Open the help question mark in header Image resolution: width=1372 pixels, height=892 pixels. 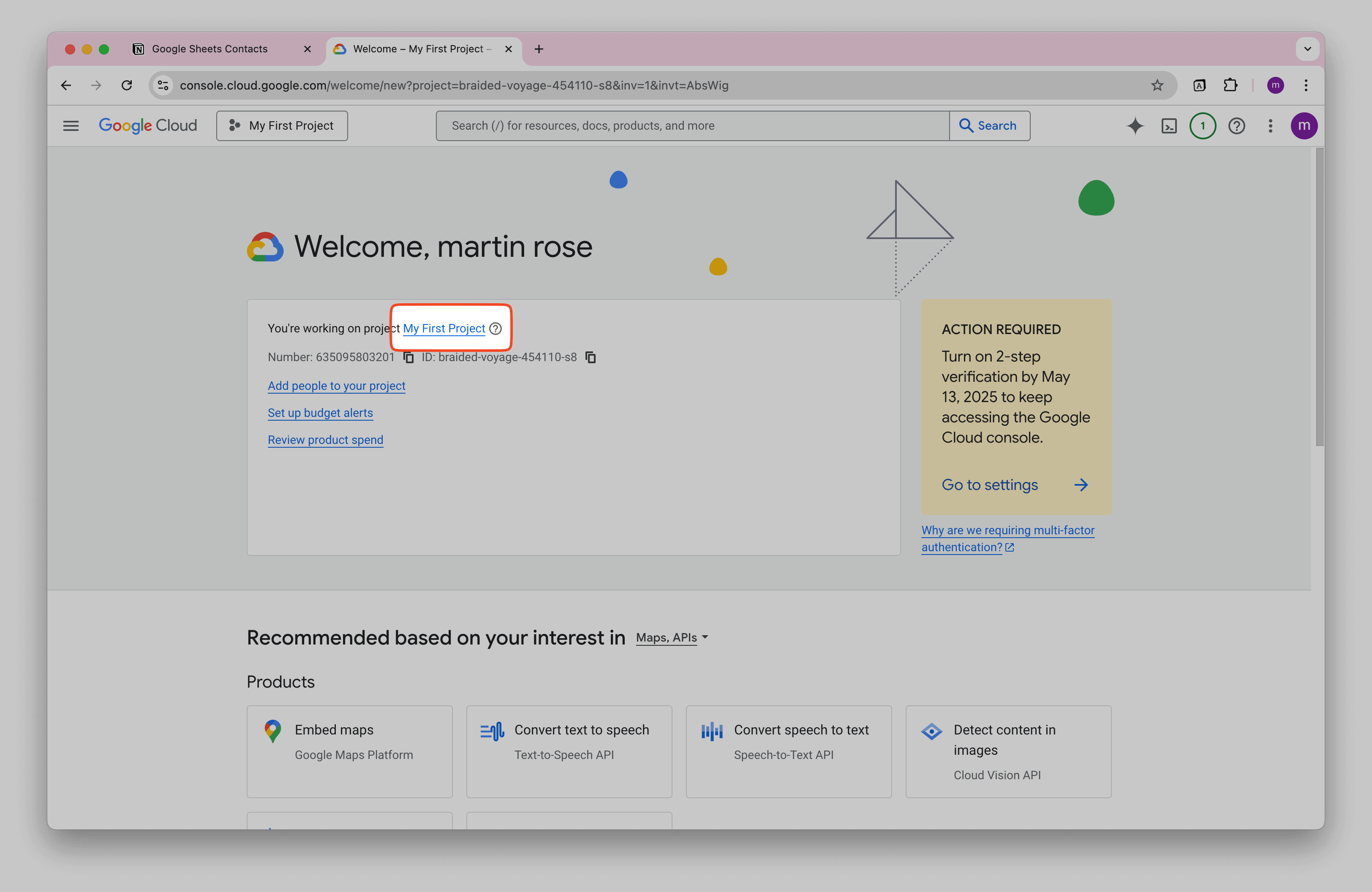point(1236,125)
